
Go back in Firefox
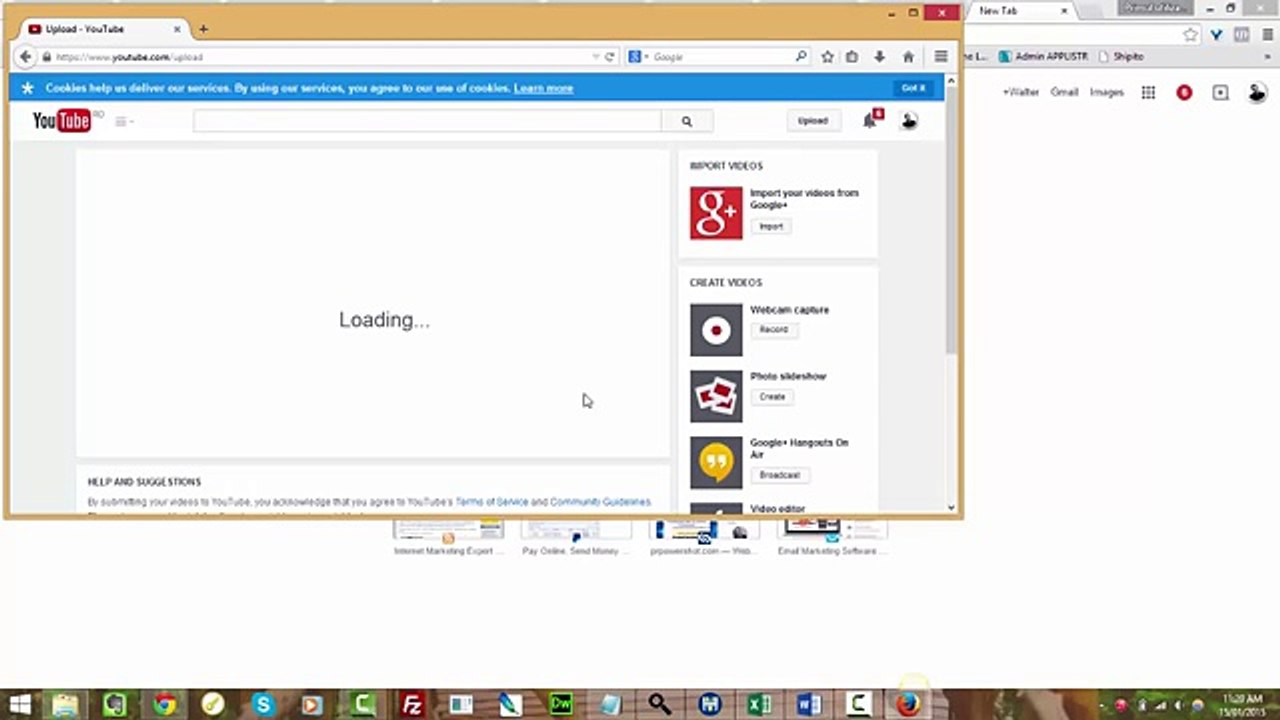click(26, 57)
